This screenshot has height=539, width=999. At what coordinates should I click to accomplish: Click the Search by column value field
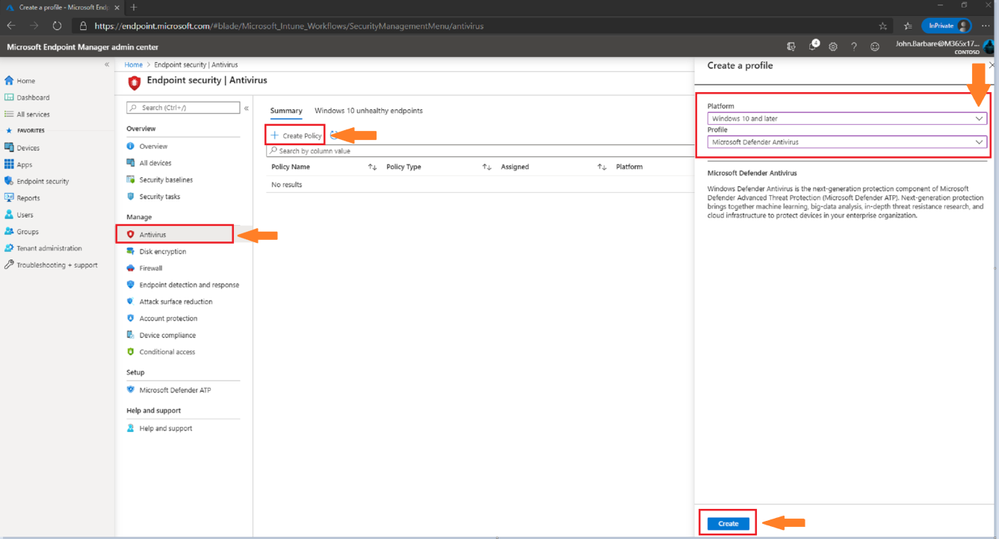(x=480, y=151)
